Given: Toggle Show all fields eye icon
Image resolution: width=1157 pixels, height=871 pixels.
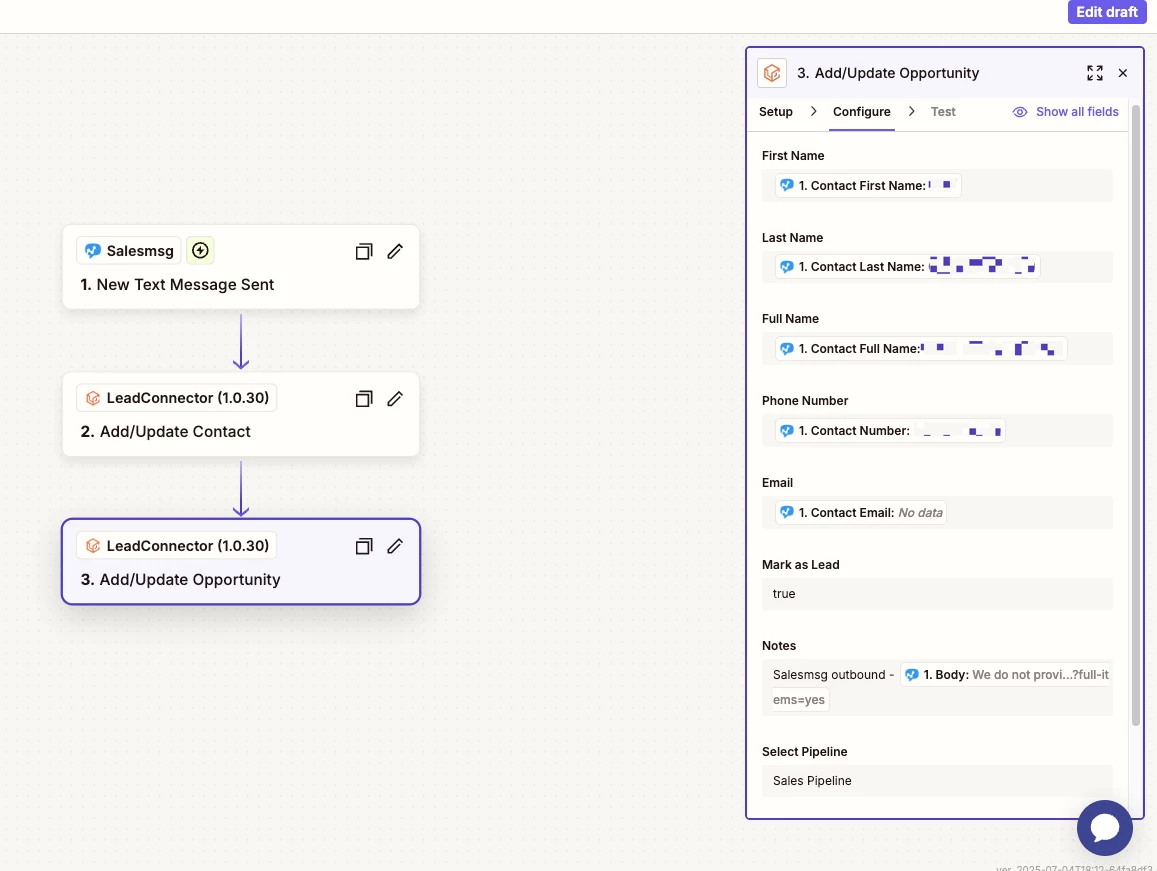Looking at the screenshot, I should 1019,112.
